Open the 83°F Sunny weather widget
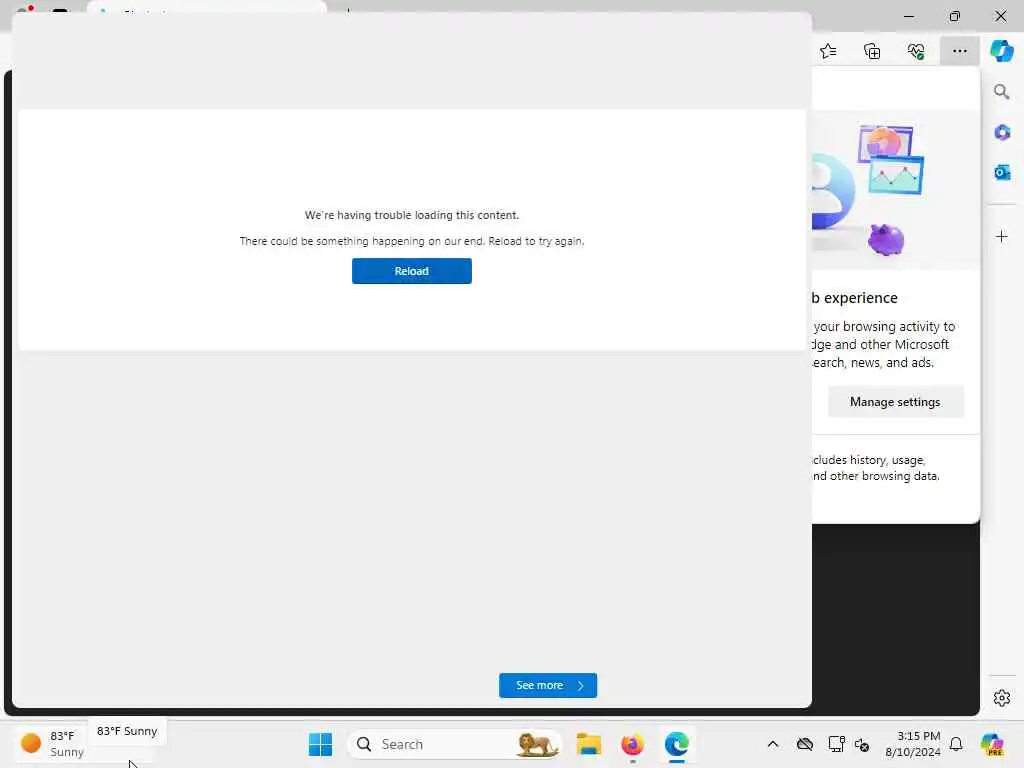Screen dimensions: 1024x768 [x=52, y=744]
